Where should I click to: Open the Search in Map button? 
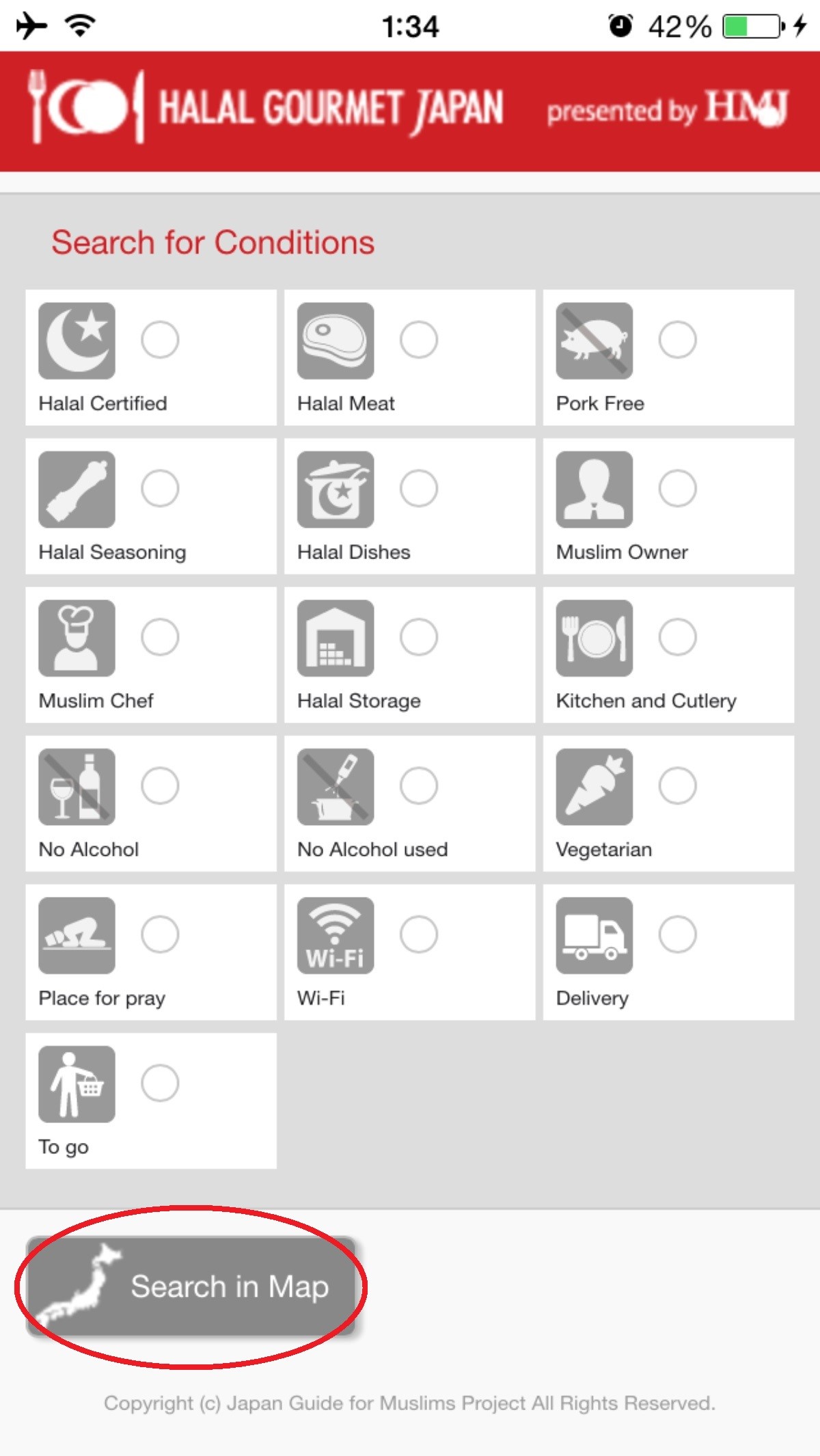(x=191, y=1286)
